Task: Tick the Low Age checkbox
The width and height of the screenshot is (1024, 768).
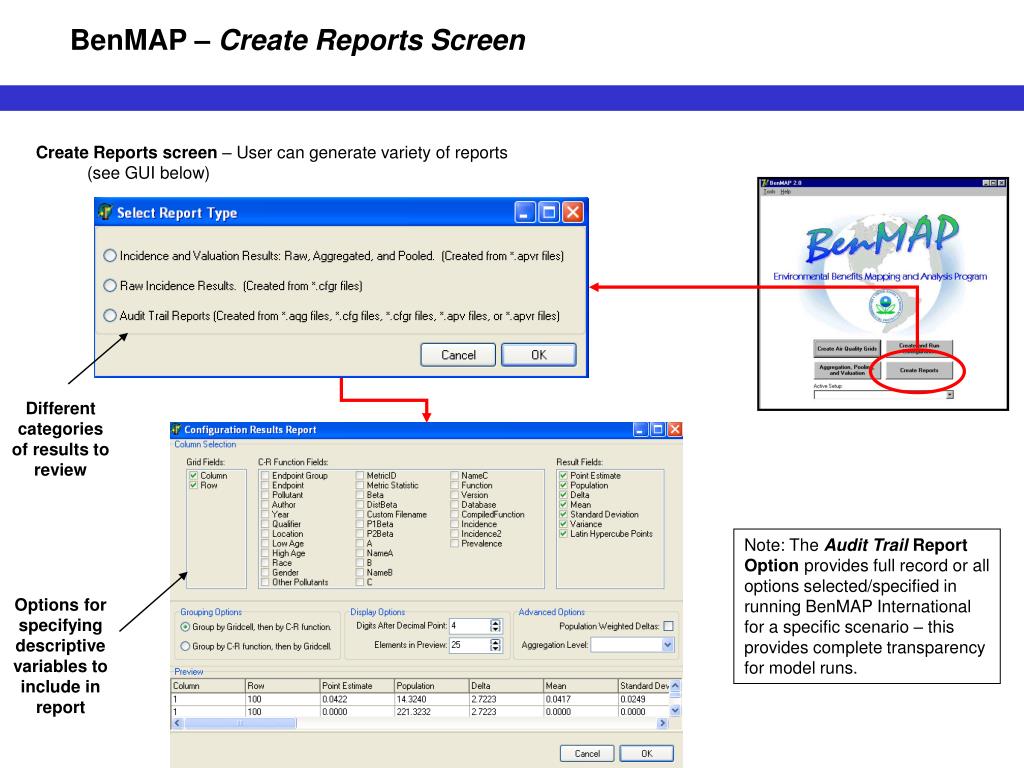Action: [265, 543]
